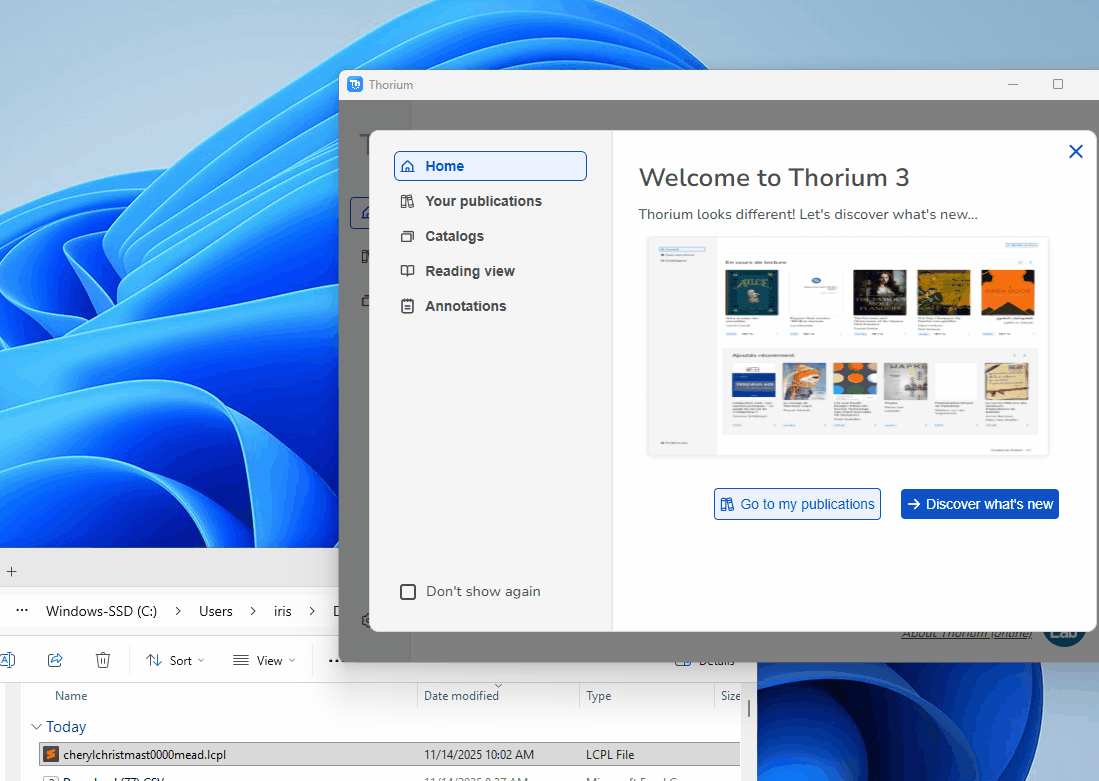Click the Share icon in Explorer toolbar
1099x781 pixels.
click(56, 660)
